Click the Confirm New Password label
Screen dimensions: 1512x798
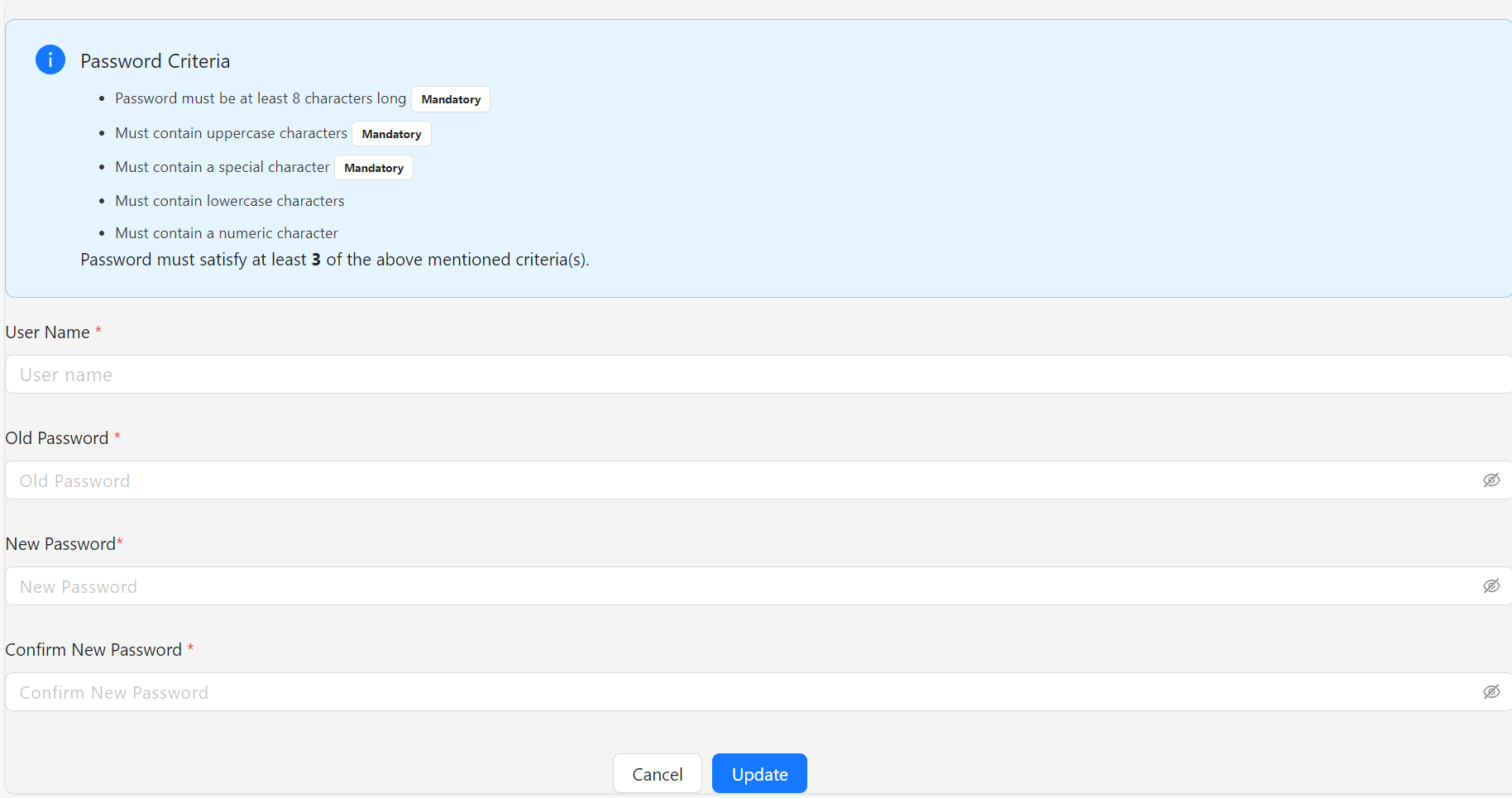point(93,649)
